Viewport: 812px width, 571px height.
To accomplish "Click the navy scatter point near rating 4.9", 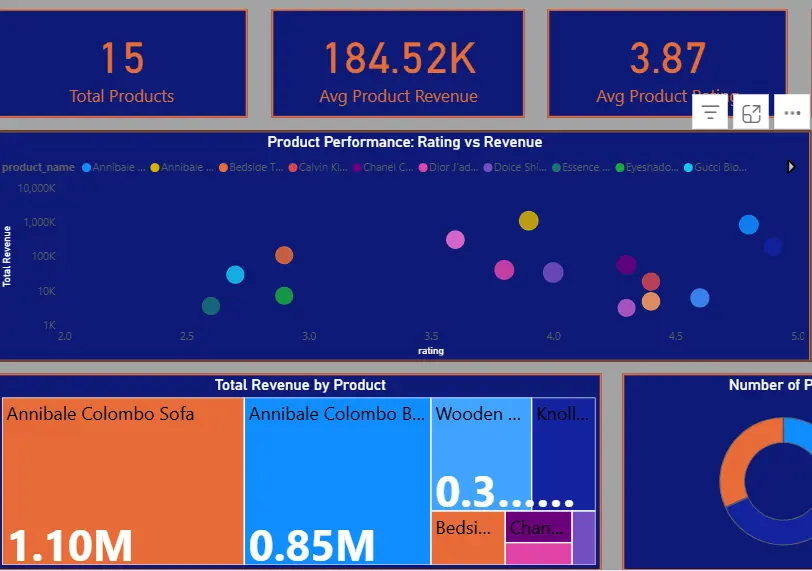I will [x=773, y=246].
